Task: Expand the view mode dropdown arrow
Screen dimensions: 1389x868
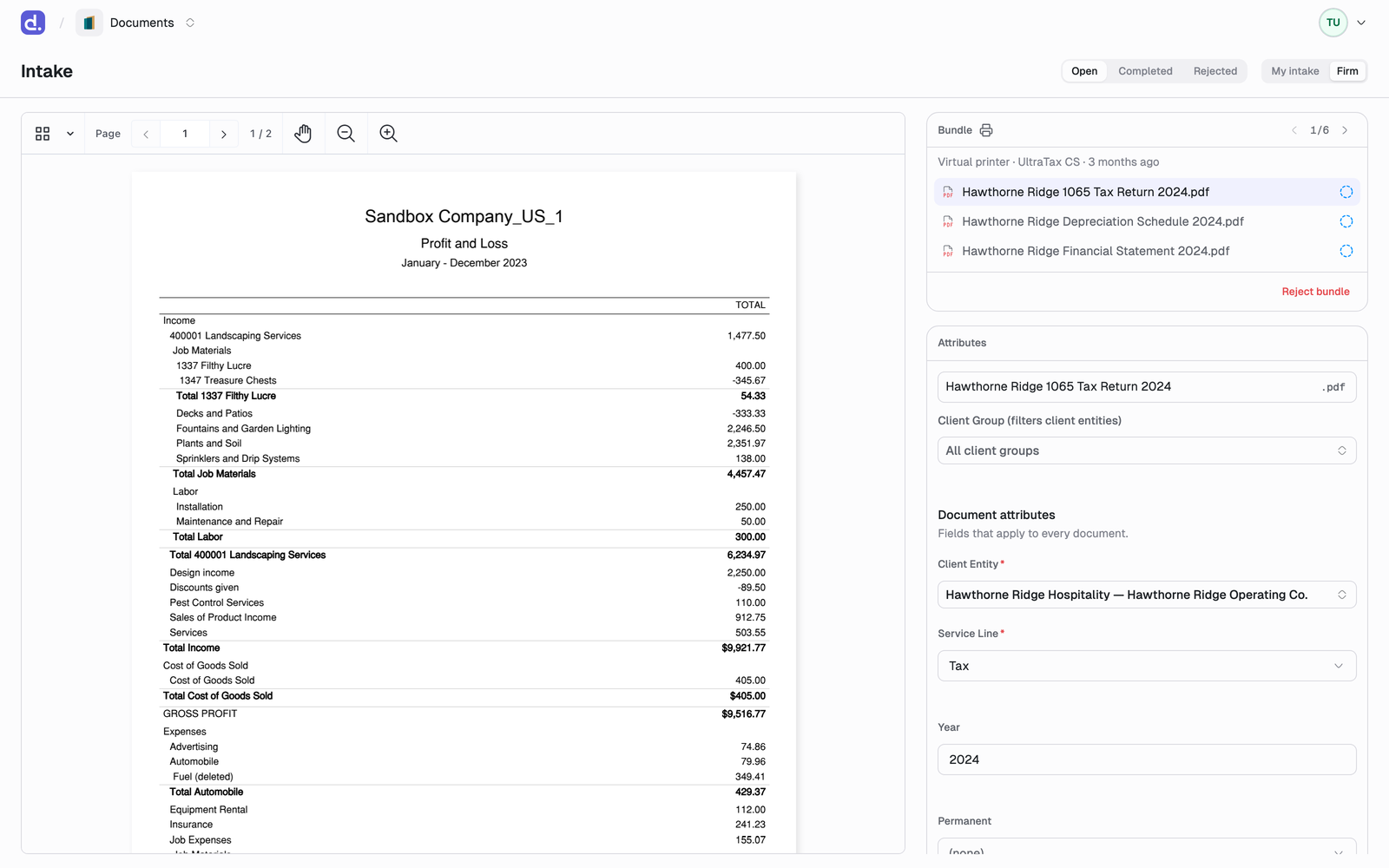Action: pos(70,134)
